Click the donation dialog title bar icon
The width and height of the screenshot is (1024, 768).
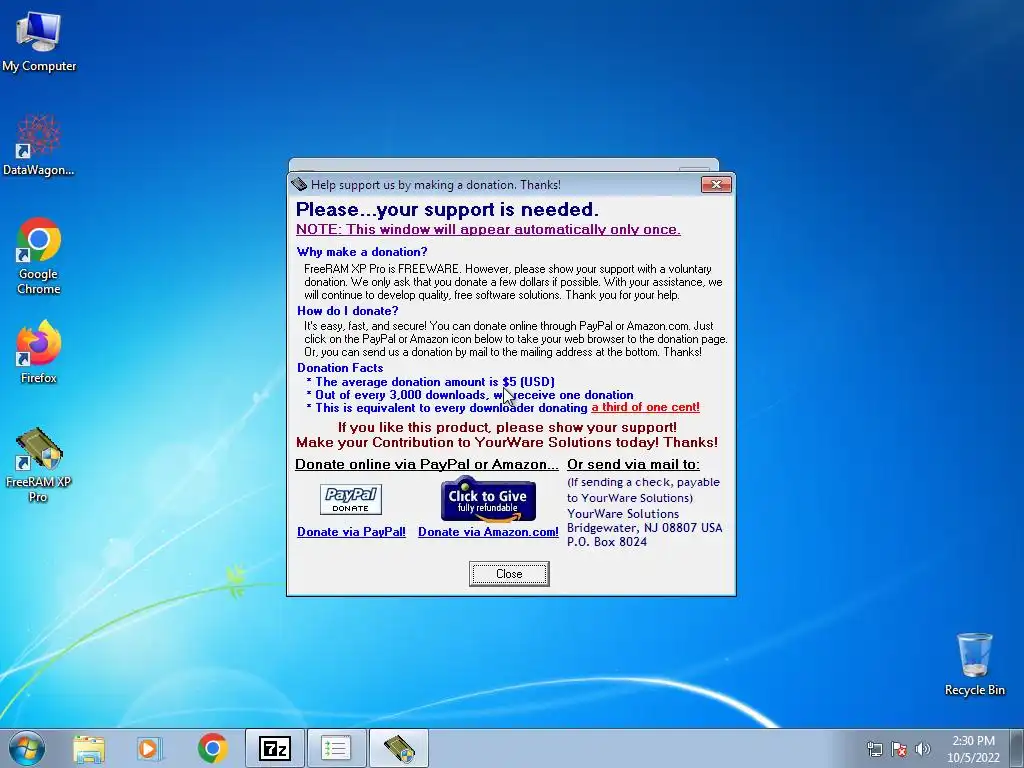pos(299,185)
